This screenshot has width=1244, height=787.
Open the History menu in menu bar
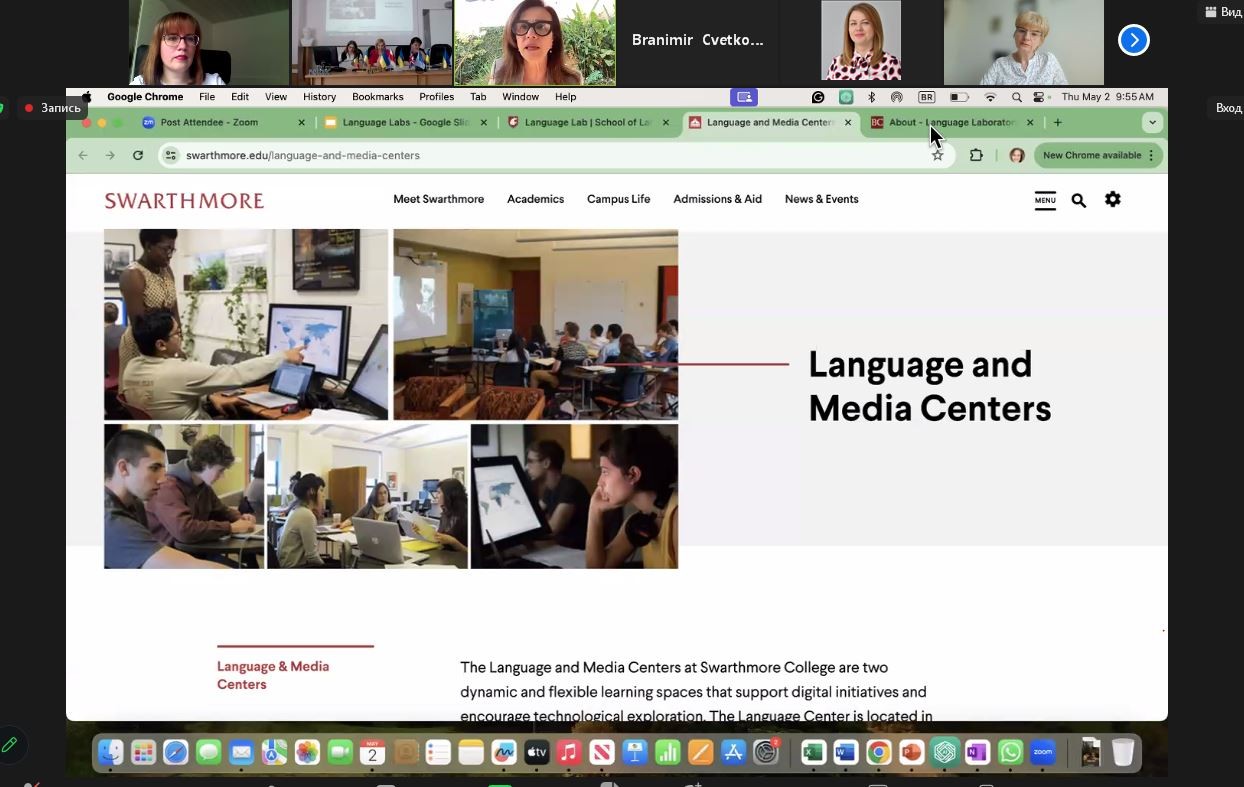(319, 97)
